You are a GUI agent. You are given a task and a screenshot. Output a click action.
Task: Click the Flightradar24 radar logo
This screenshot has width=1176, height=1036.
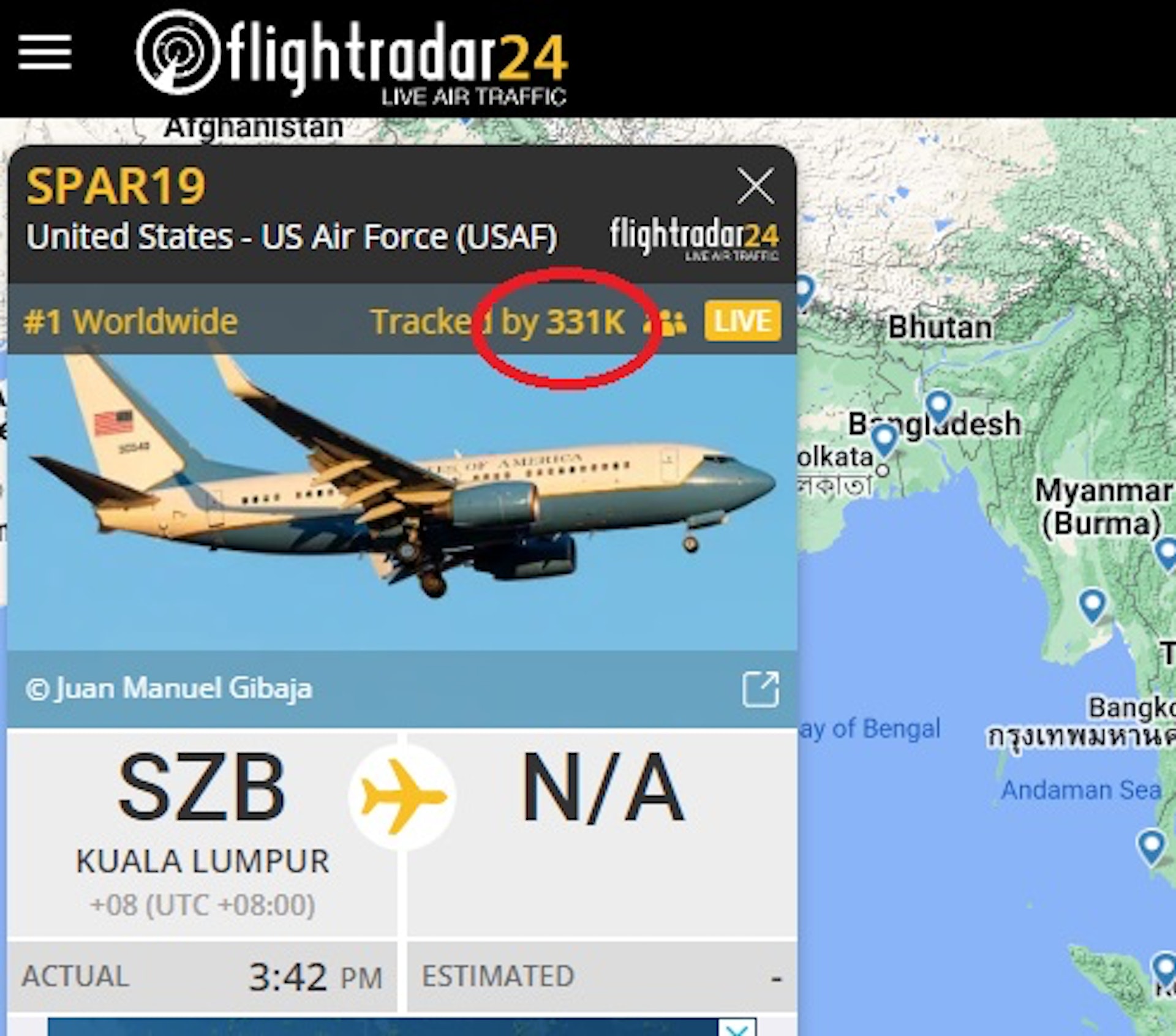tap(178, 52)
